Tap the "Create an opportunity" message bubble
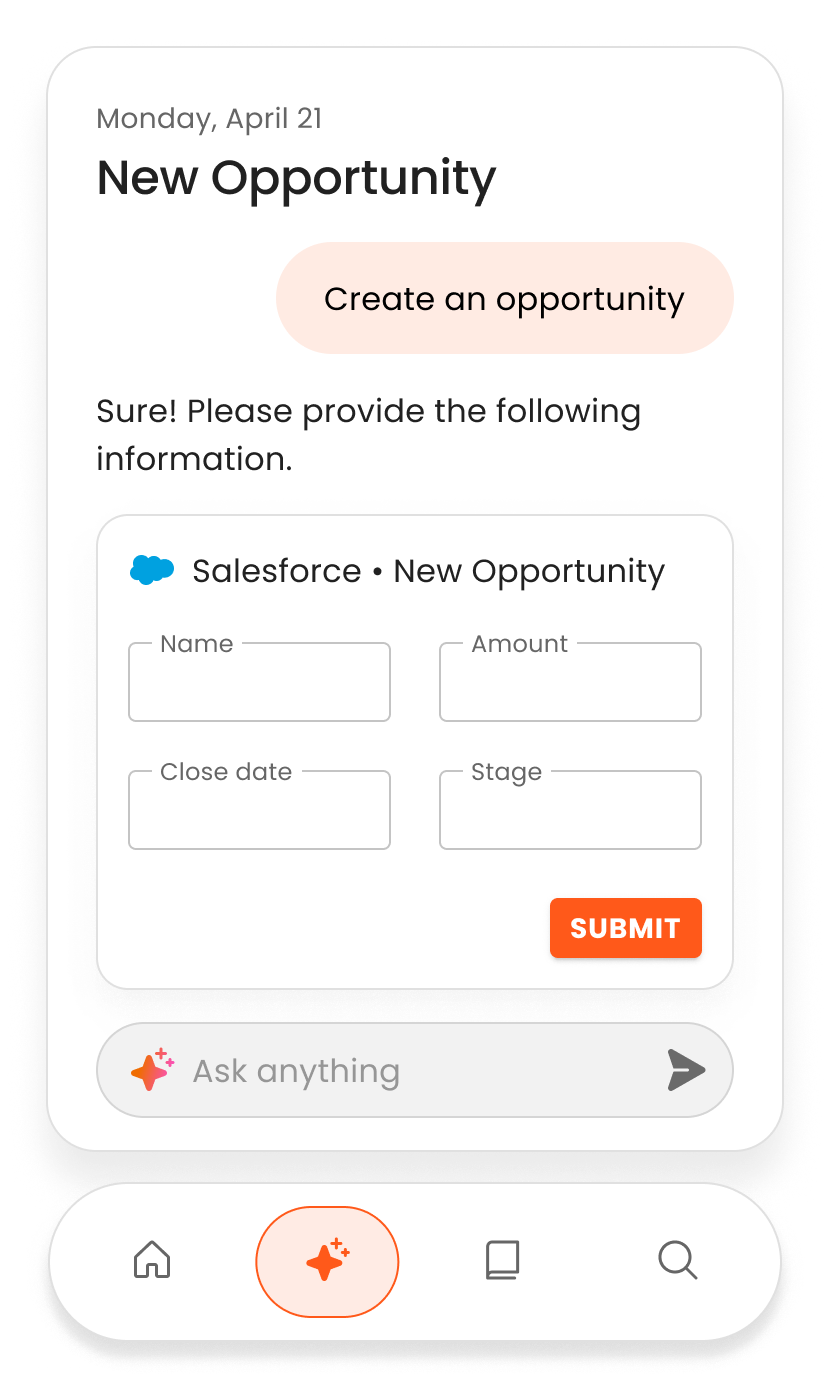Viewport: 830px width, 1392px height. [504, 299]
